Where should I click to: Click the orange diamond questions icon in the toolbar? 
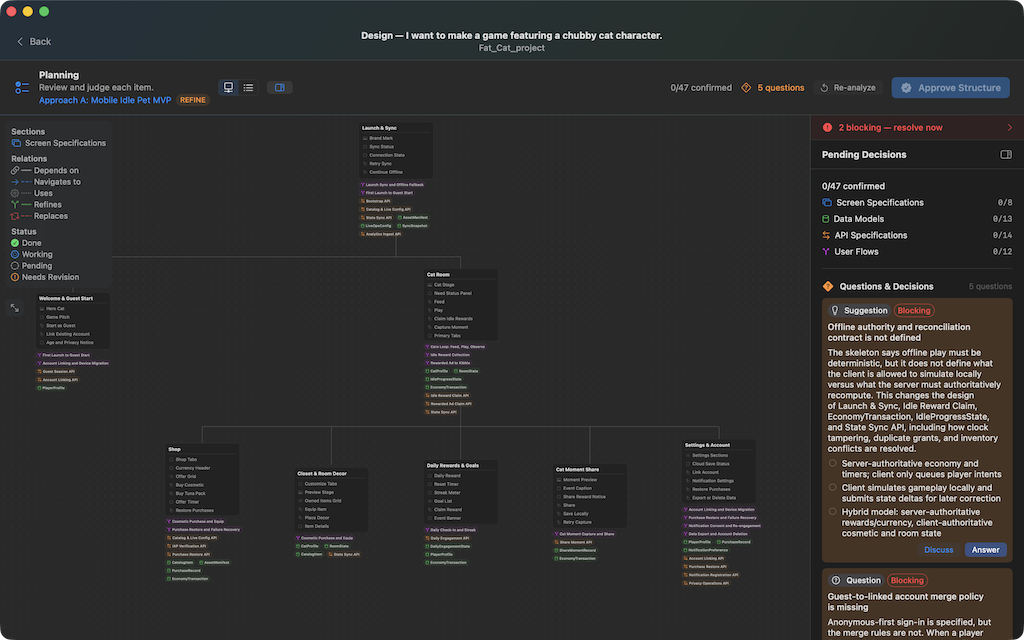point(746,88)
